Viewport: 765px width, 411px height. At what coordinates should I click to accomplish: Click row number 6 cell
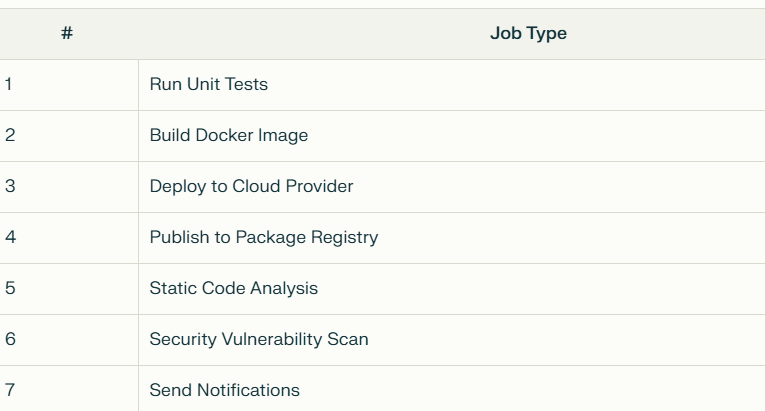point(69,340)
